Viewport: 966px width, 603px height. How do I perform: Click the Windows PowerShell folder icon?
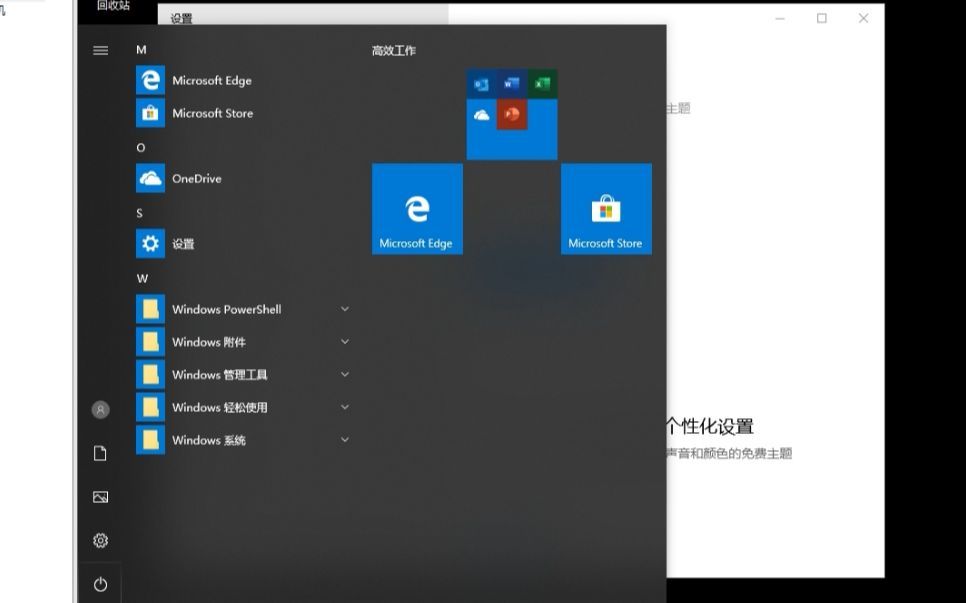pyautogui.click(x=150, y=309)
